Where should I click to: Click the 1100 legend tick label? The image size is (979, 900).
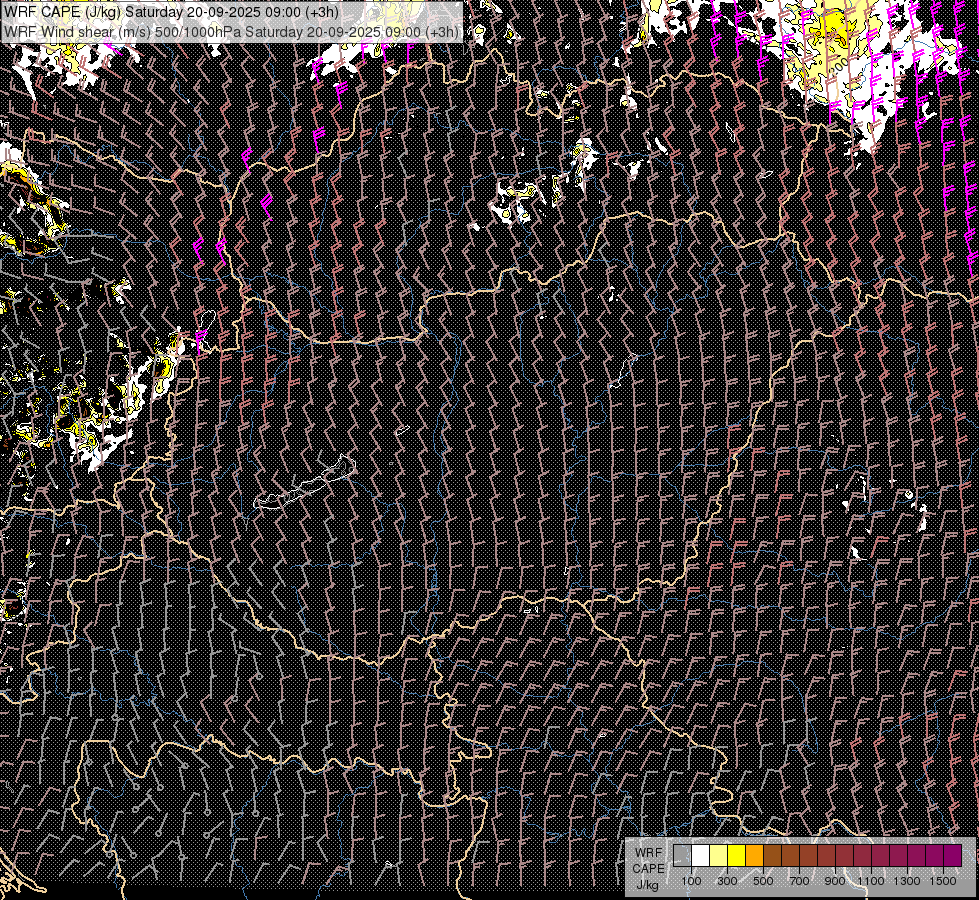(871, 881)
